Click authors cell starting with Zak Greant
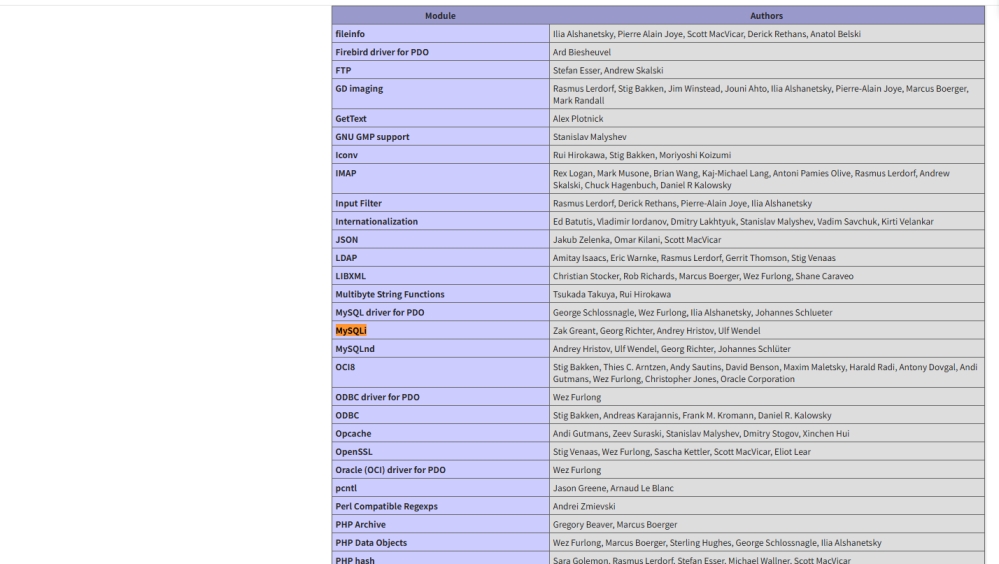999x564 pixels. tap(766, 330)
